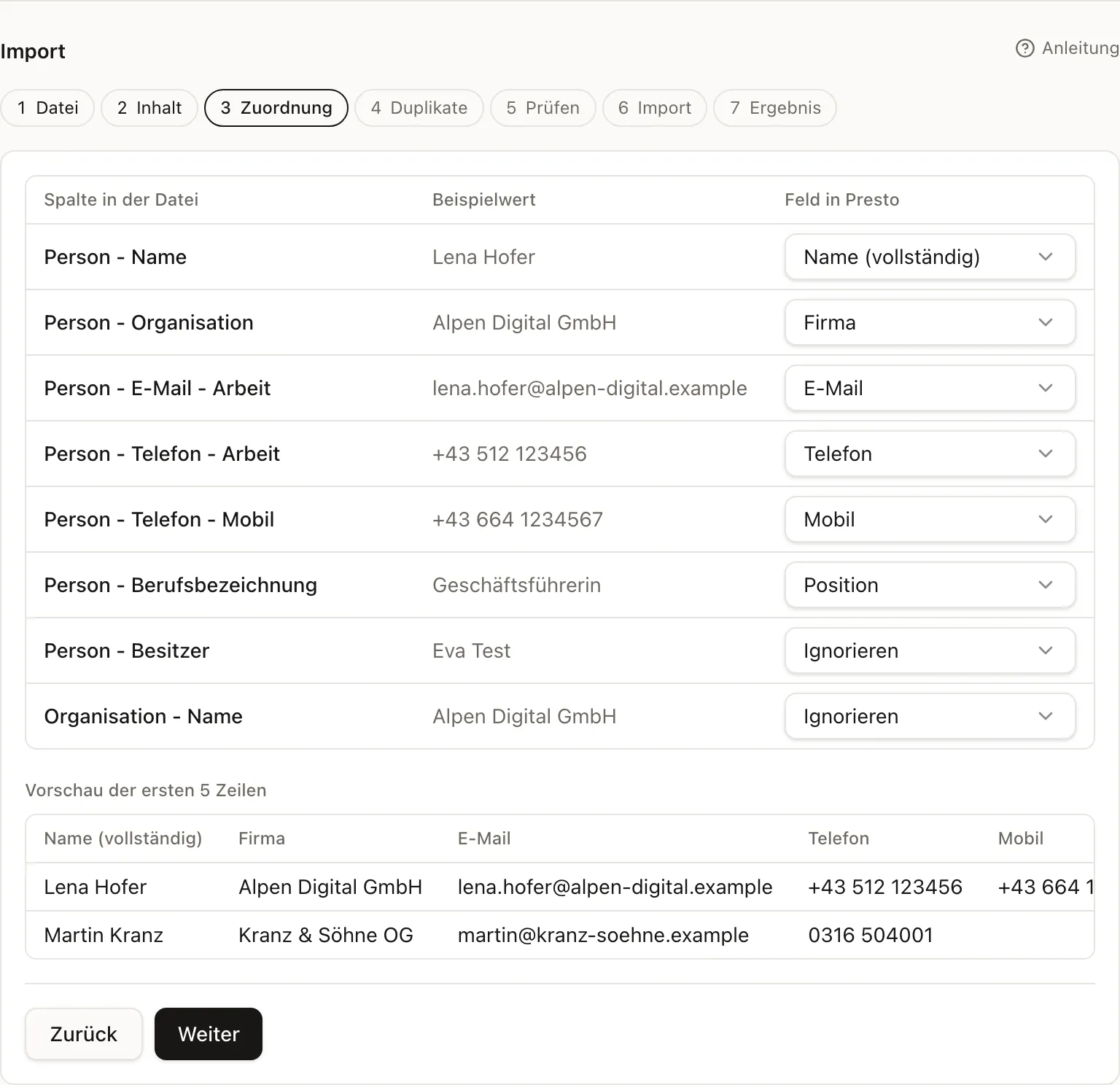Click the Zurück button
This screenshot has width=1120, height=1085.
click(x=84, y=1034)
